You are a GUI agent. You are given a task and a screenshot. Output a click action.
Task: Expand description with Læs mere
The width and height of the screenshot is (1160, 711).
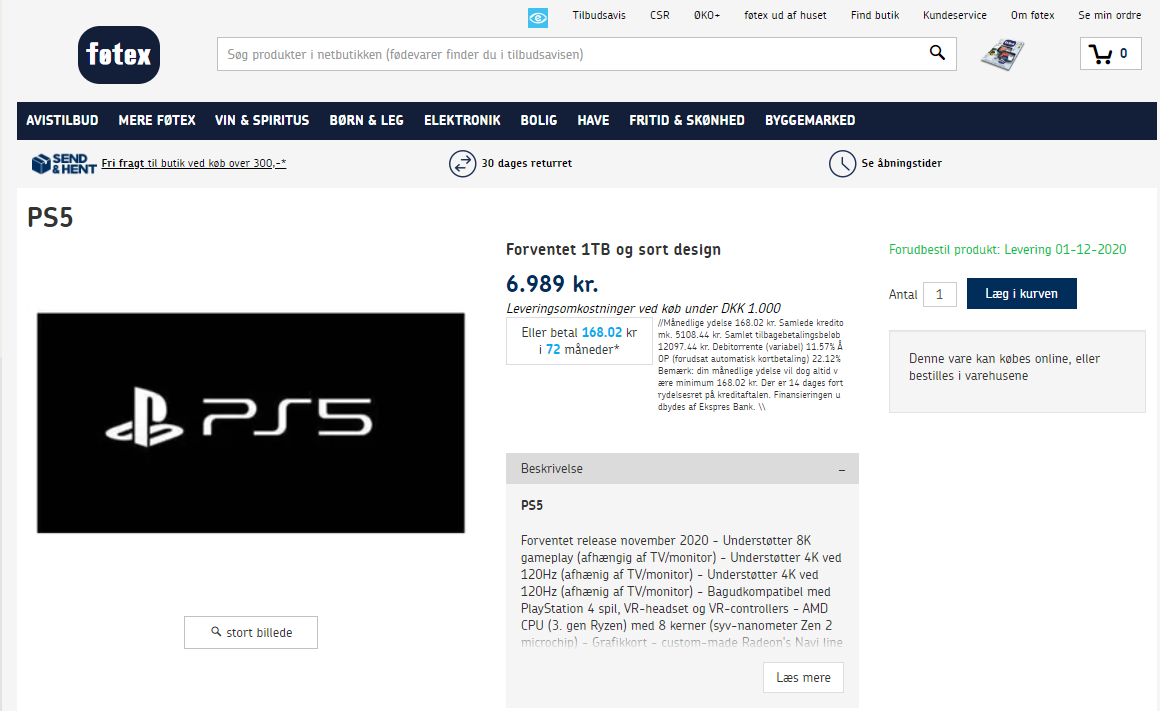(x=803, y=677)
